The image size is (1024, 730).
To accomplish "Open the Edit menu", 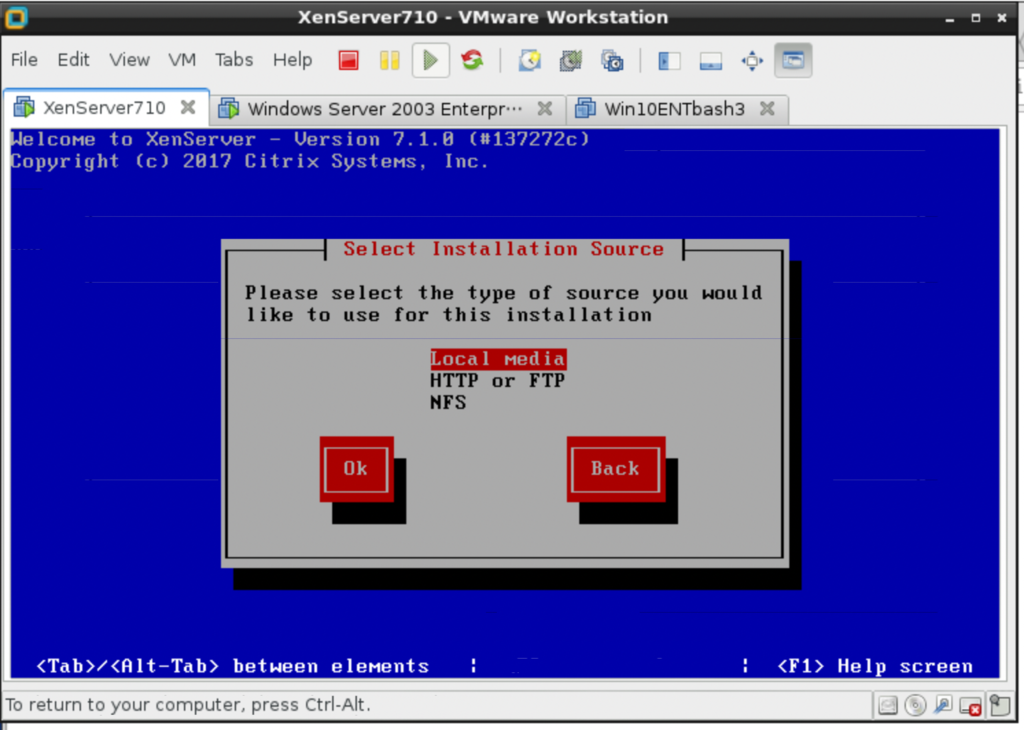I will point(73,60).
